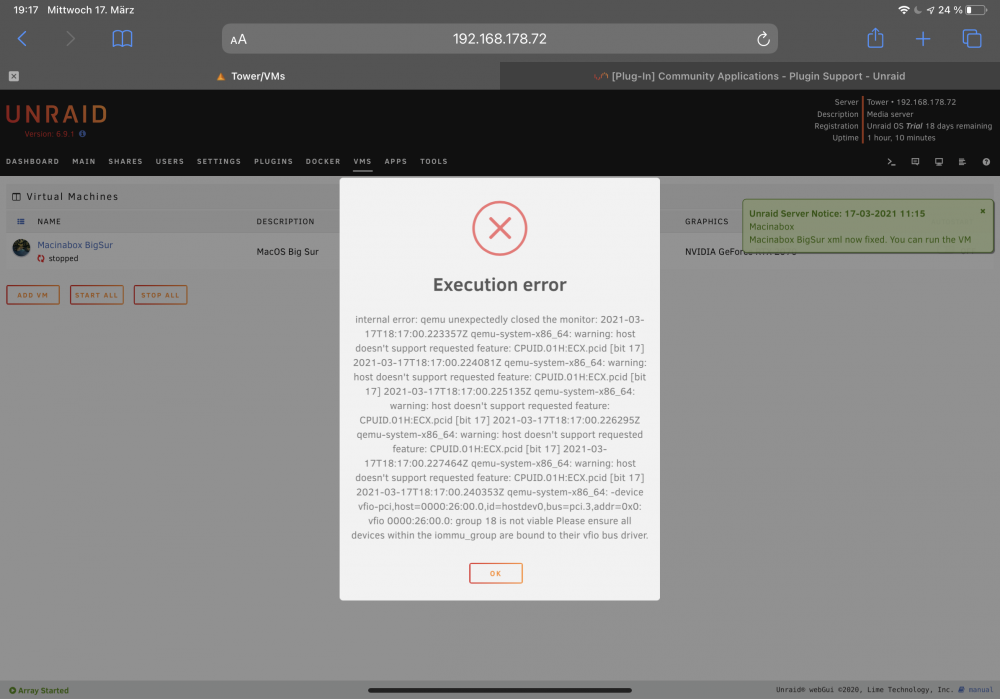Viewport: 1000px width, 699px height.
Task: Toggle the list view icon beside NAME
Action: coord(20,221)
